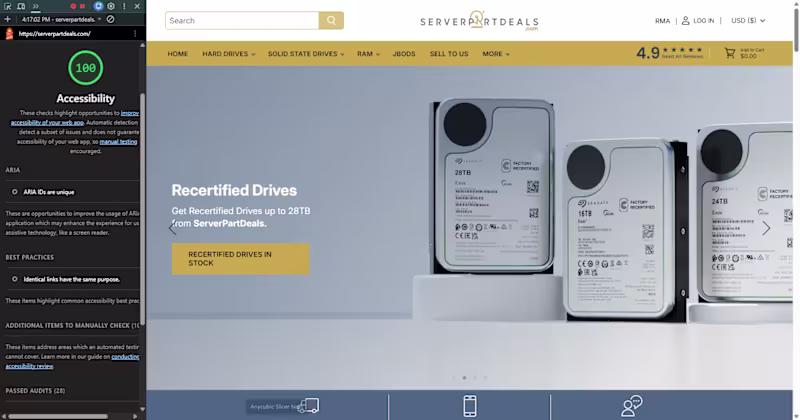
Task: Select the fourth carousel dot
Action: [x=486, y=378]
